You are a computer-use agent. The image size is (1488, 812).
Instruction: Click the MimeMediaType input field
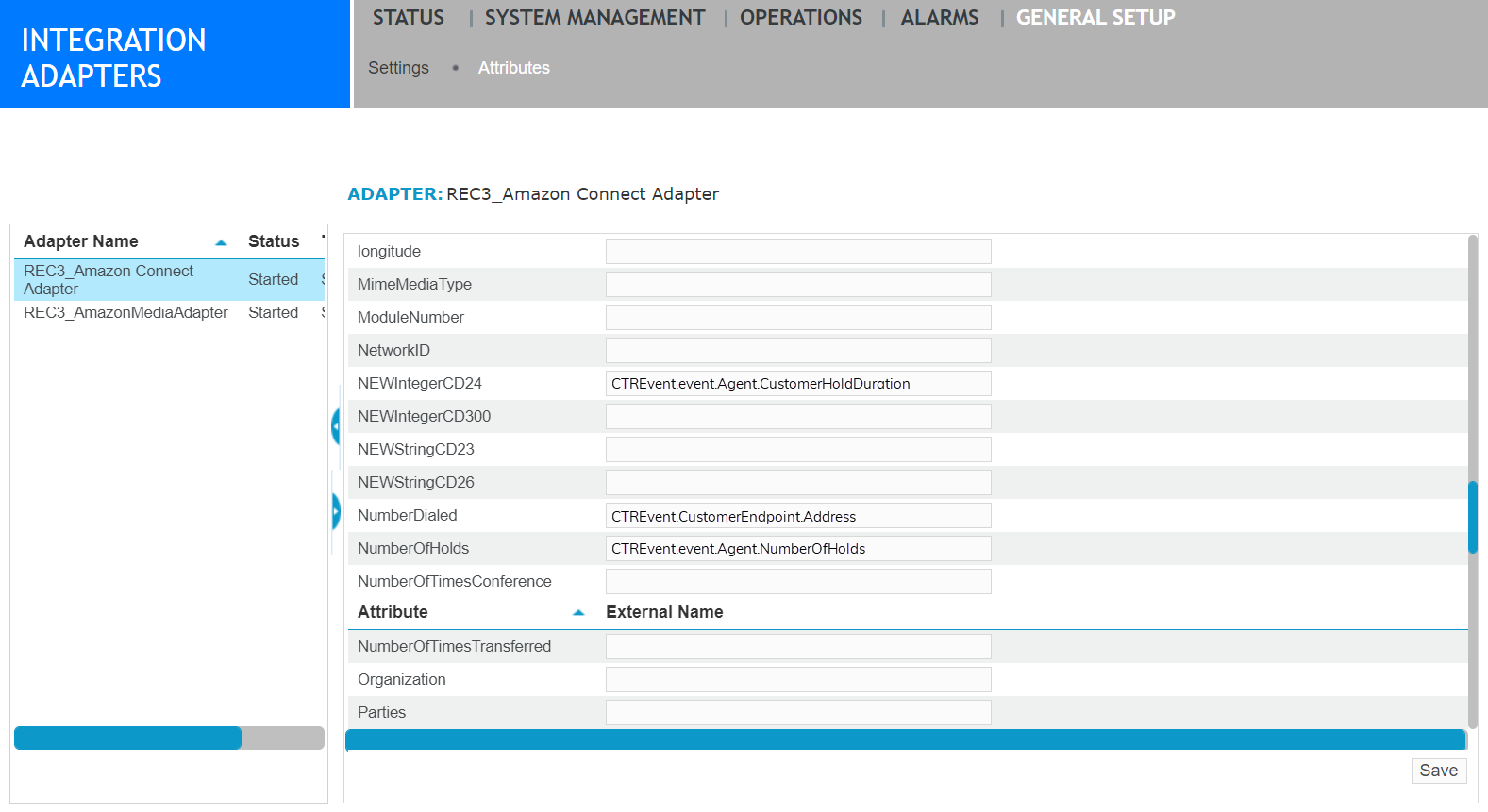pos(798,284)
